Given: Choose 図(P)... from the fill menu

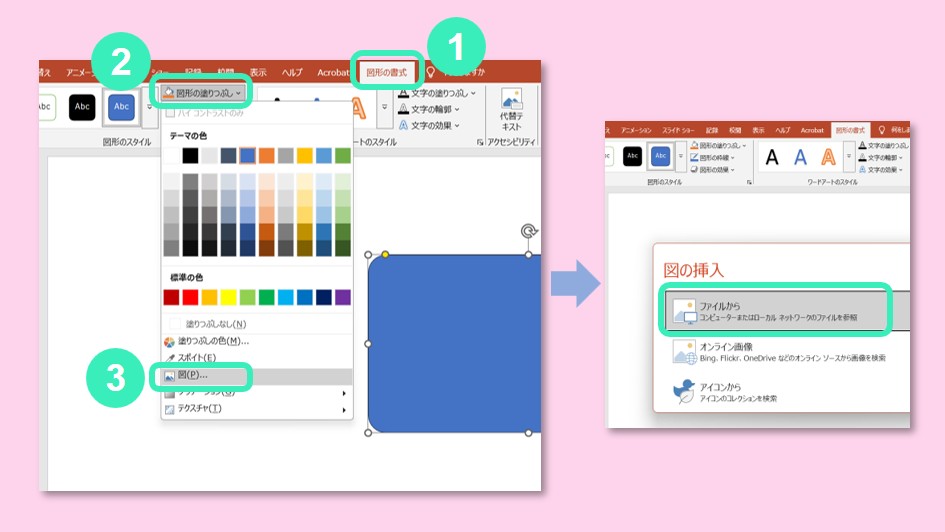Looking at the screenshot, I should (x=257, y=375).
